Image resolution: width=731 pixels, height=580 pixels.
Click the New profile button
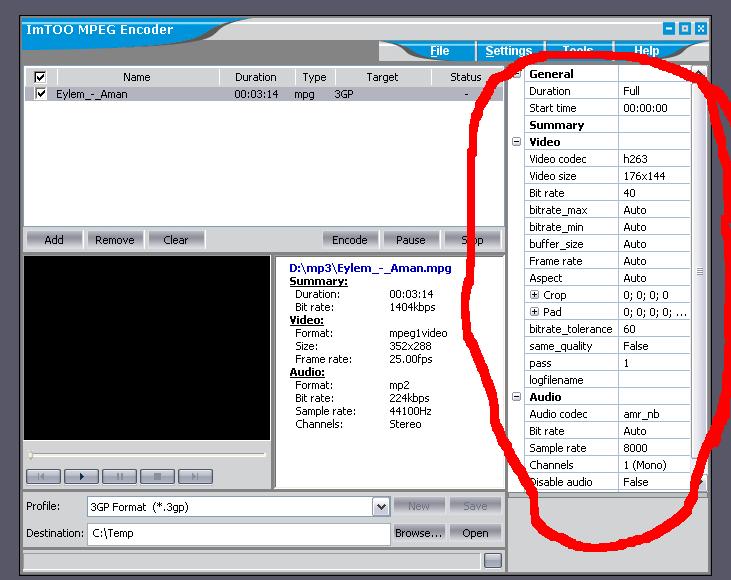tap(419, 506)
